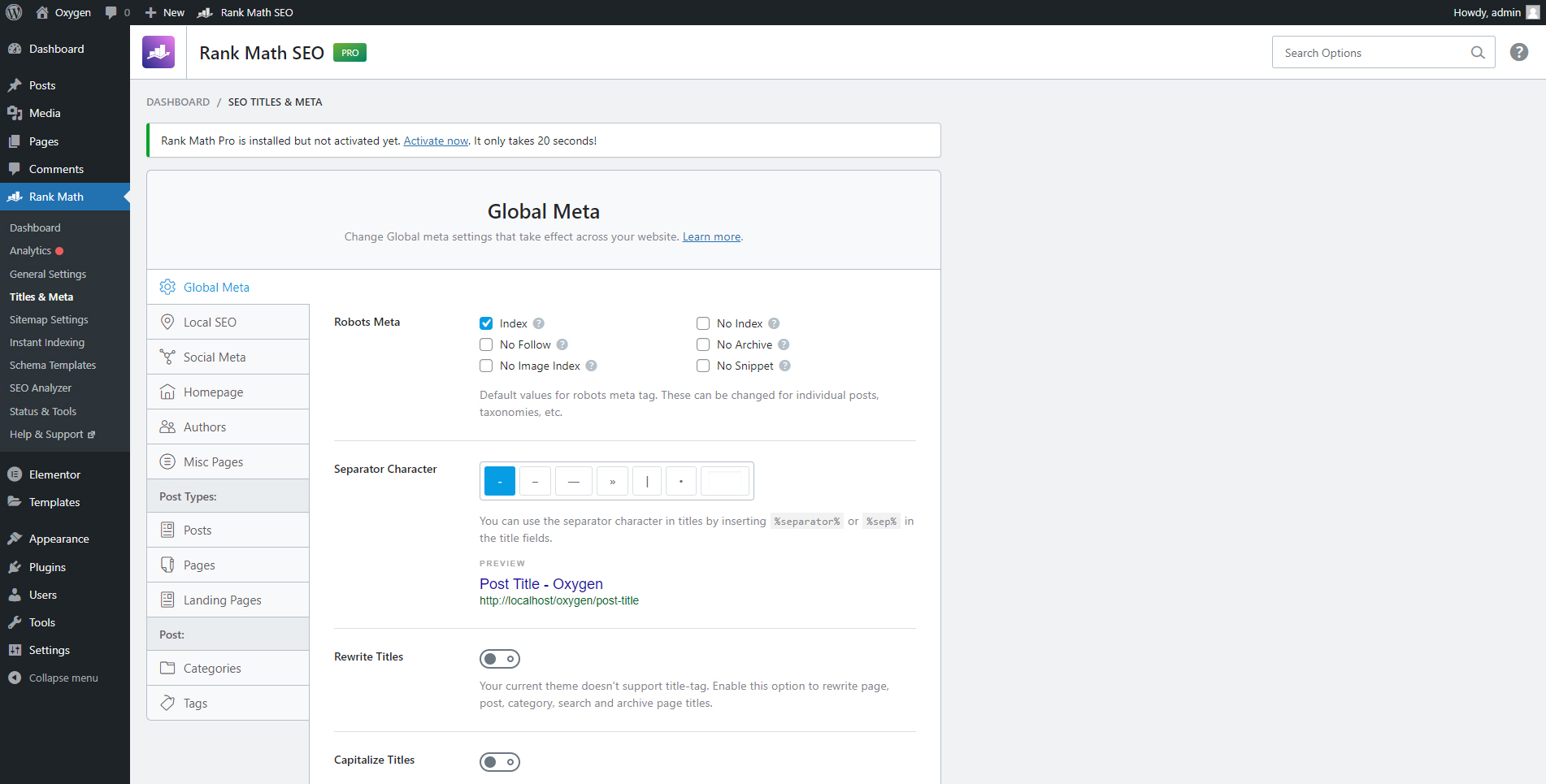This screenshot has width=1546, height=784.
Task: Open the WordPress logo menu
Action: pos(14,12)
